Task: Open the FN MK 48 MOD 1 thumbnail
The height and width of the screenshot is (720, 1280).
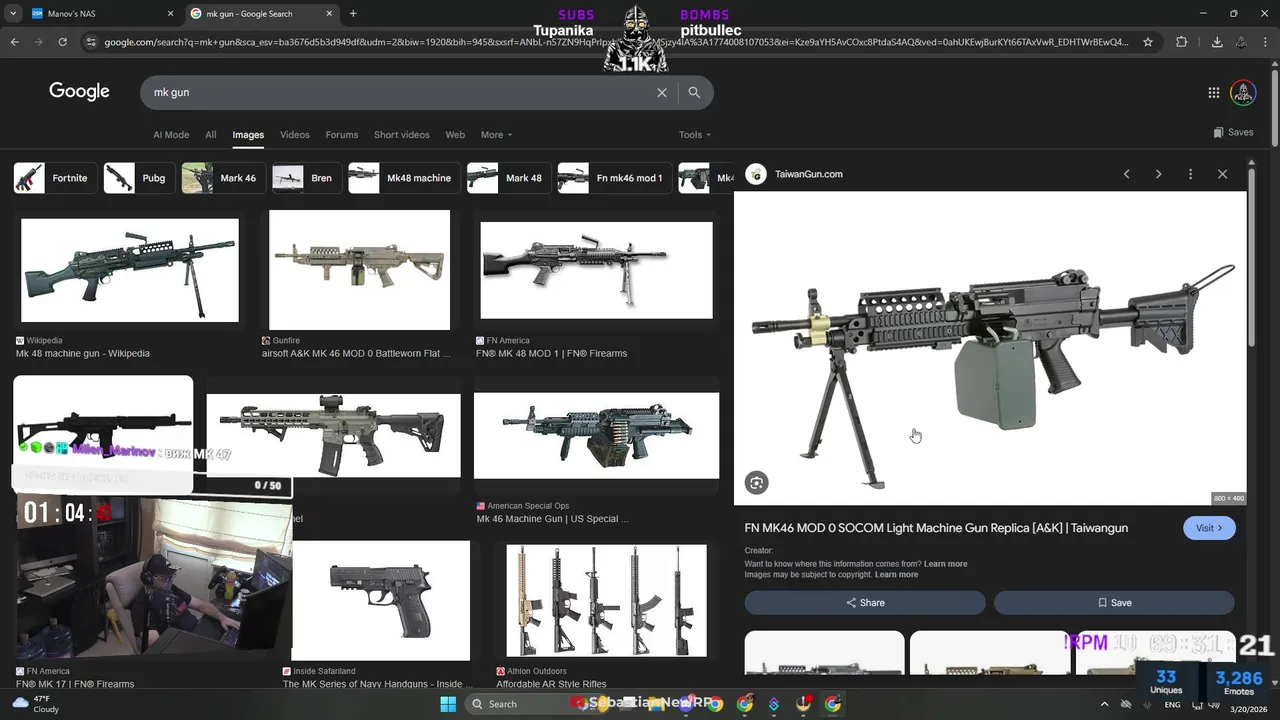Action: tap(596, 270)
